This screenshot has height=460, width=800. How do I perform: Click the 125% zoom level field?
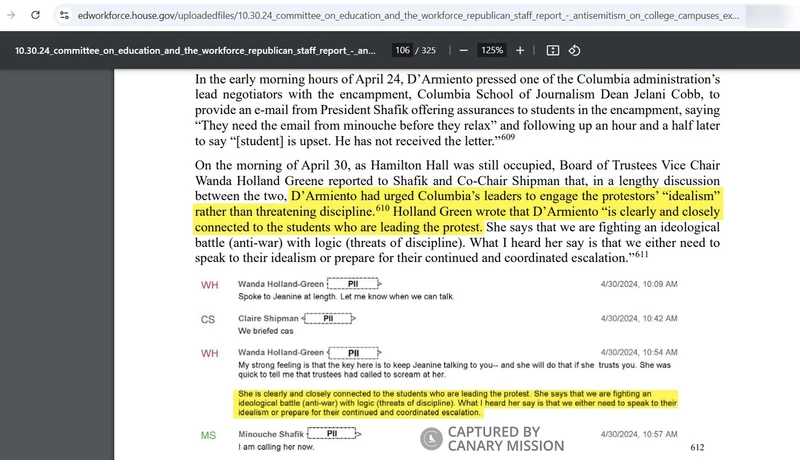pos(492,50)
